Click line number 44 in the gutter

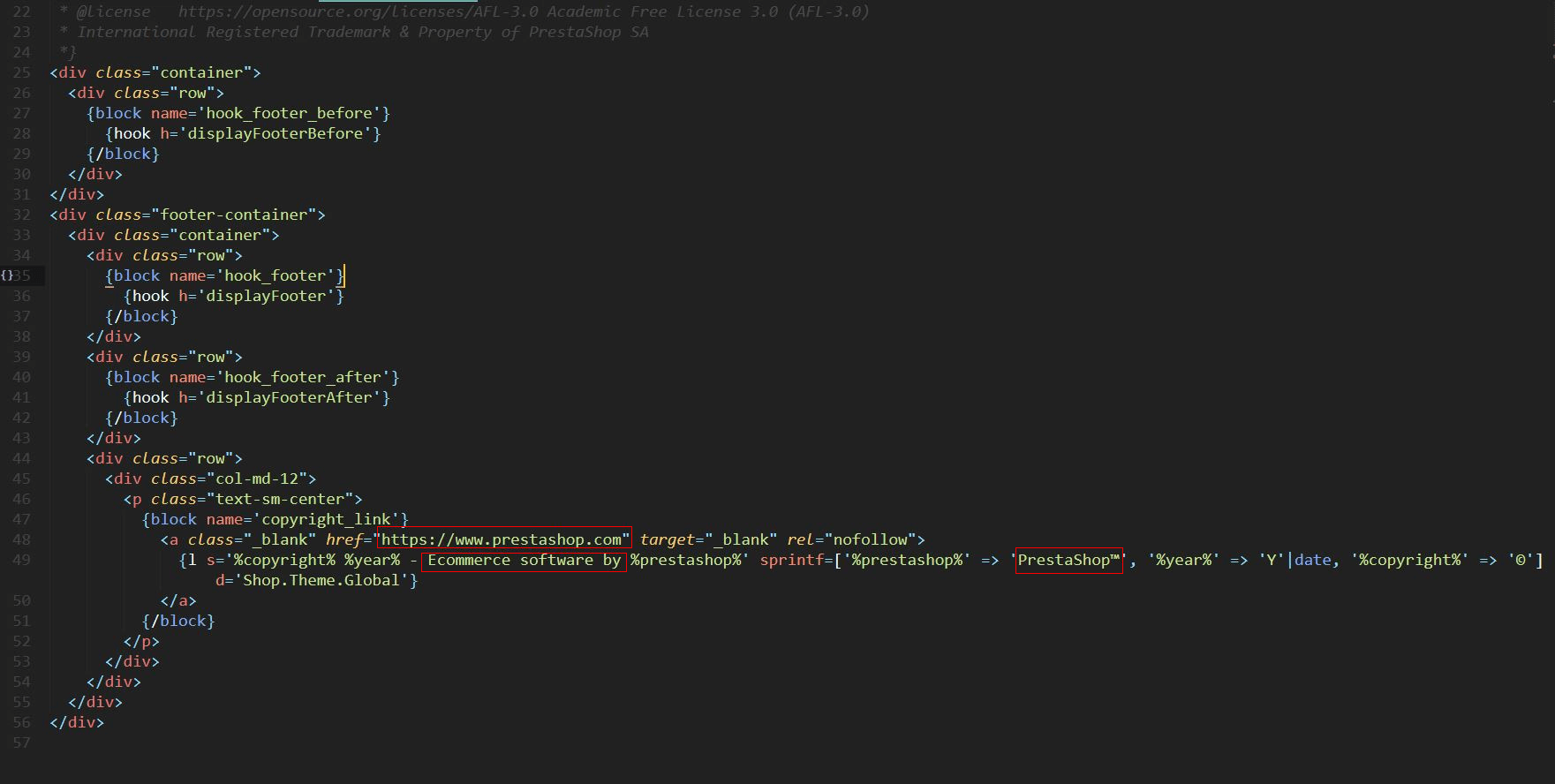click(21, 458)
